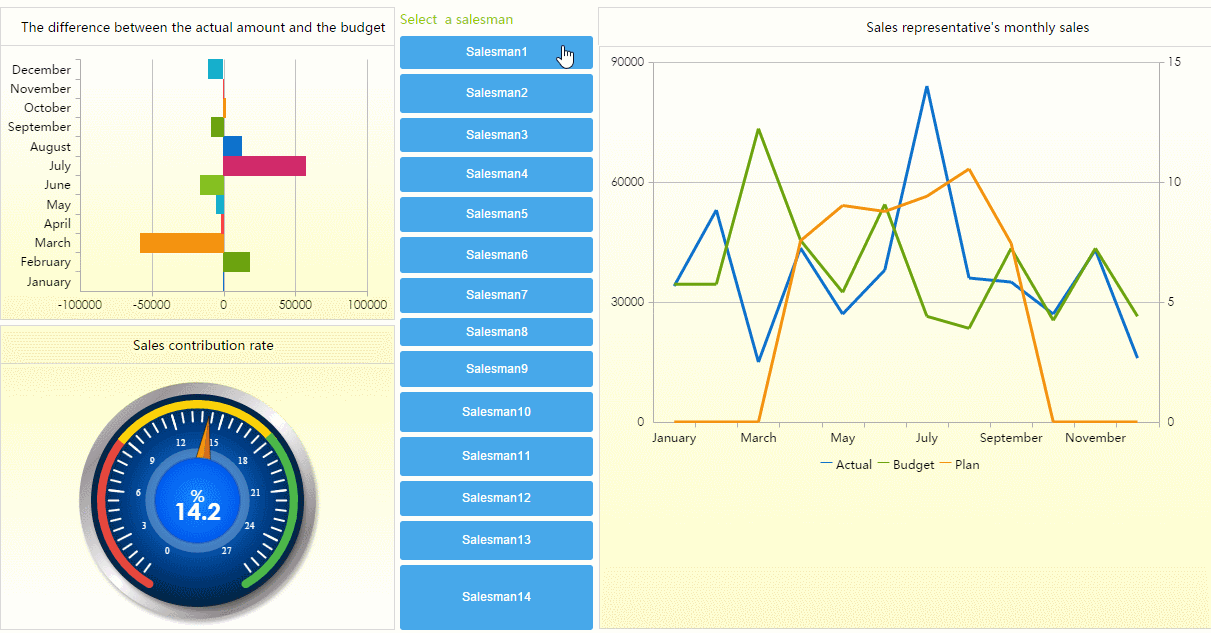Click "60000" on the line chart axis

(626, 182)
